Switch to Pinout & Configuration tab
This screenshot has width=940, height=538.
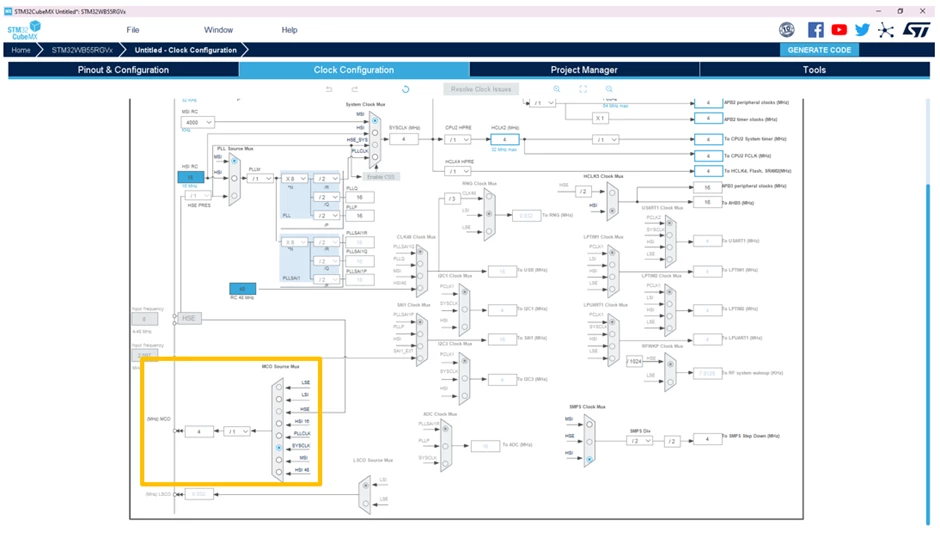[123, 70]
